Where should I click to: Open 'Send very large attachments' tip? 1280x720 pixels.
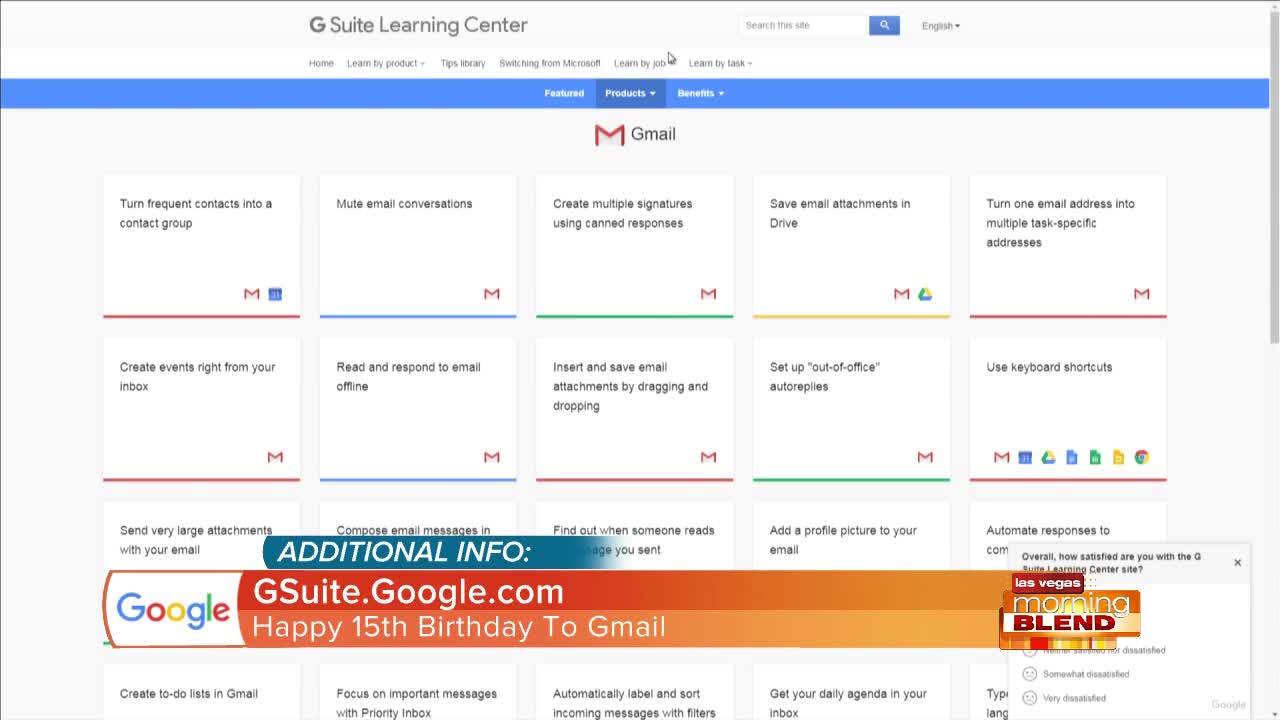pos(196,540)
